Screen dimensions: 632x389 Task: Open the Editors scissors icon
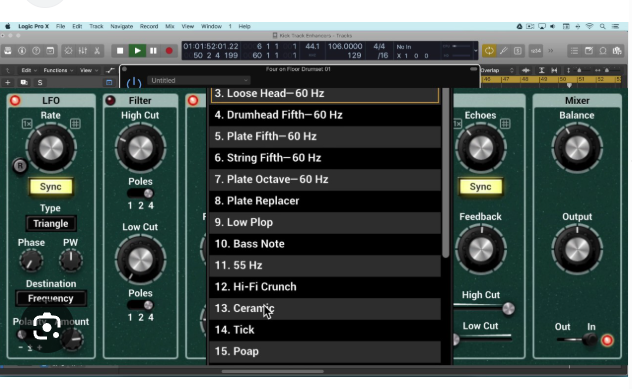pyautogui.click(x=97, y=51)
